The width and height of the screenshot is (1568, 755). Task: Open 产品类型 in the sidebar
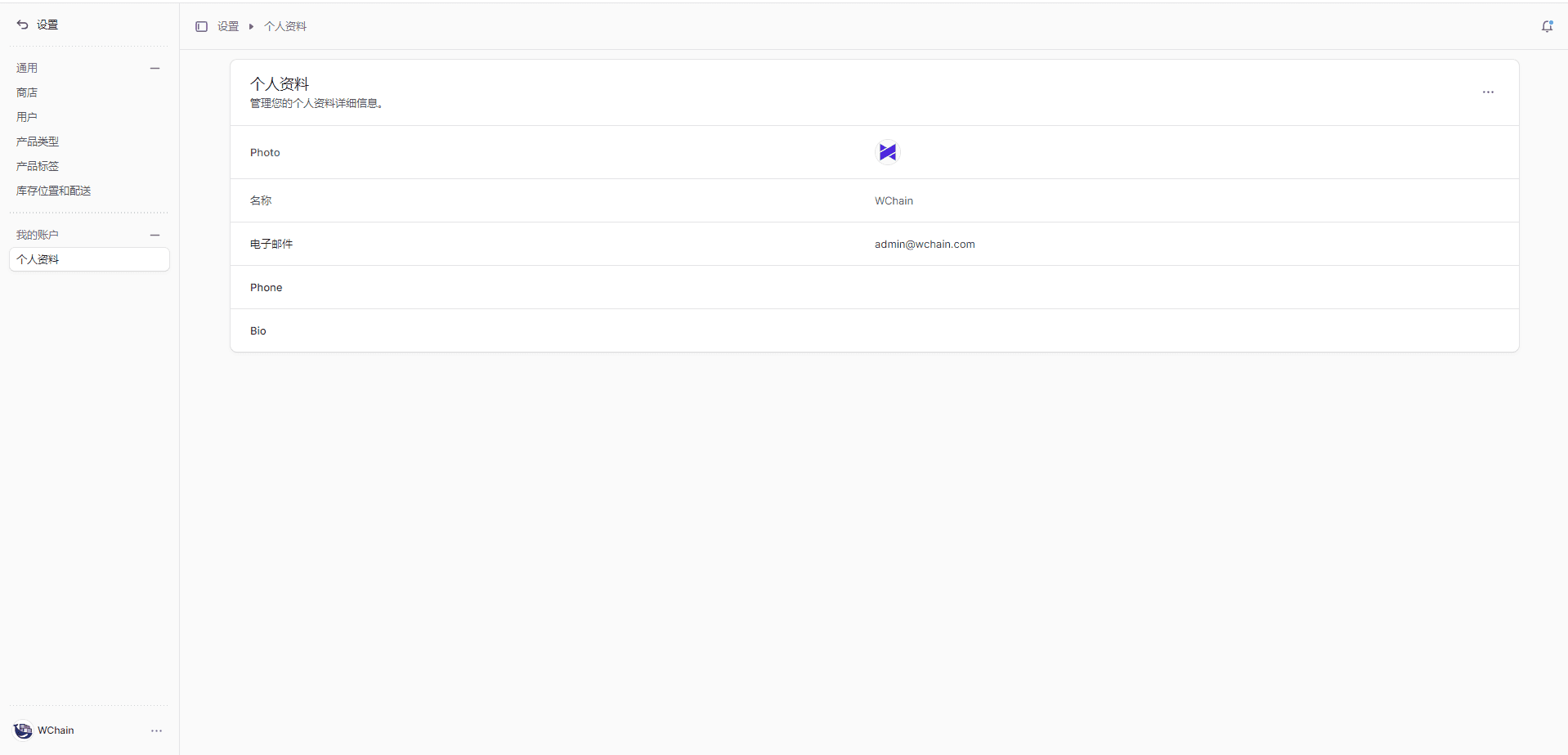tap(38, 142)
